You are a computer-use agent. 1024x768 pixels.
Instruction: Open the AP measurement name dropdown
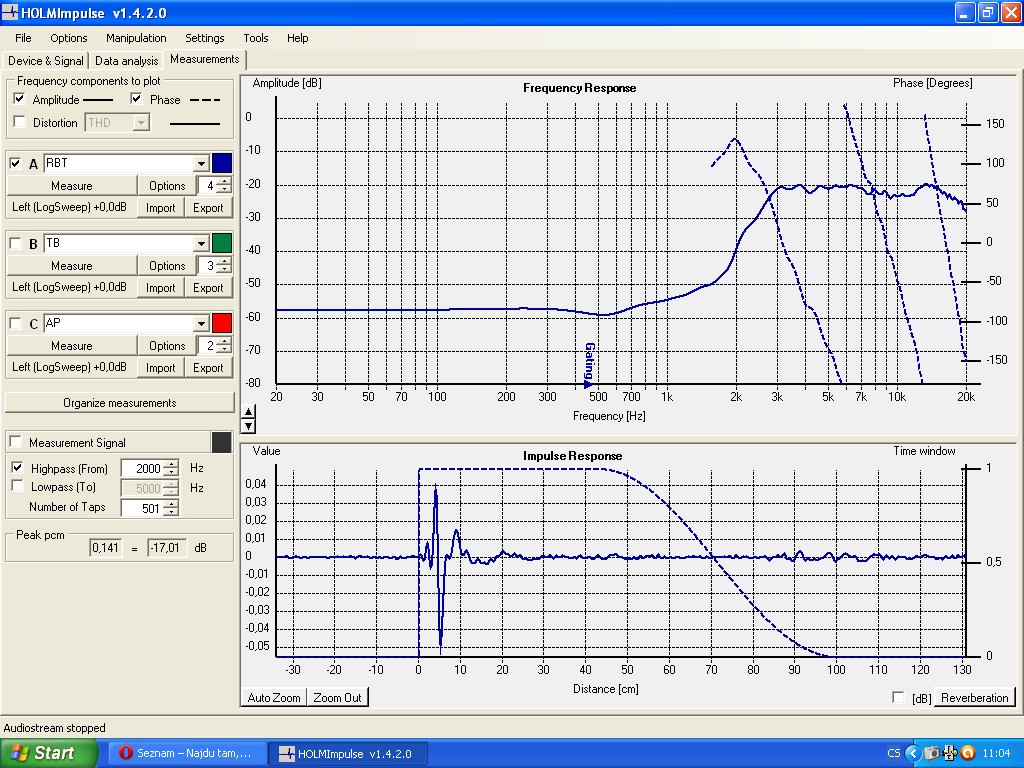pyautogui.click(x=201, y=323)
